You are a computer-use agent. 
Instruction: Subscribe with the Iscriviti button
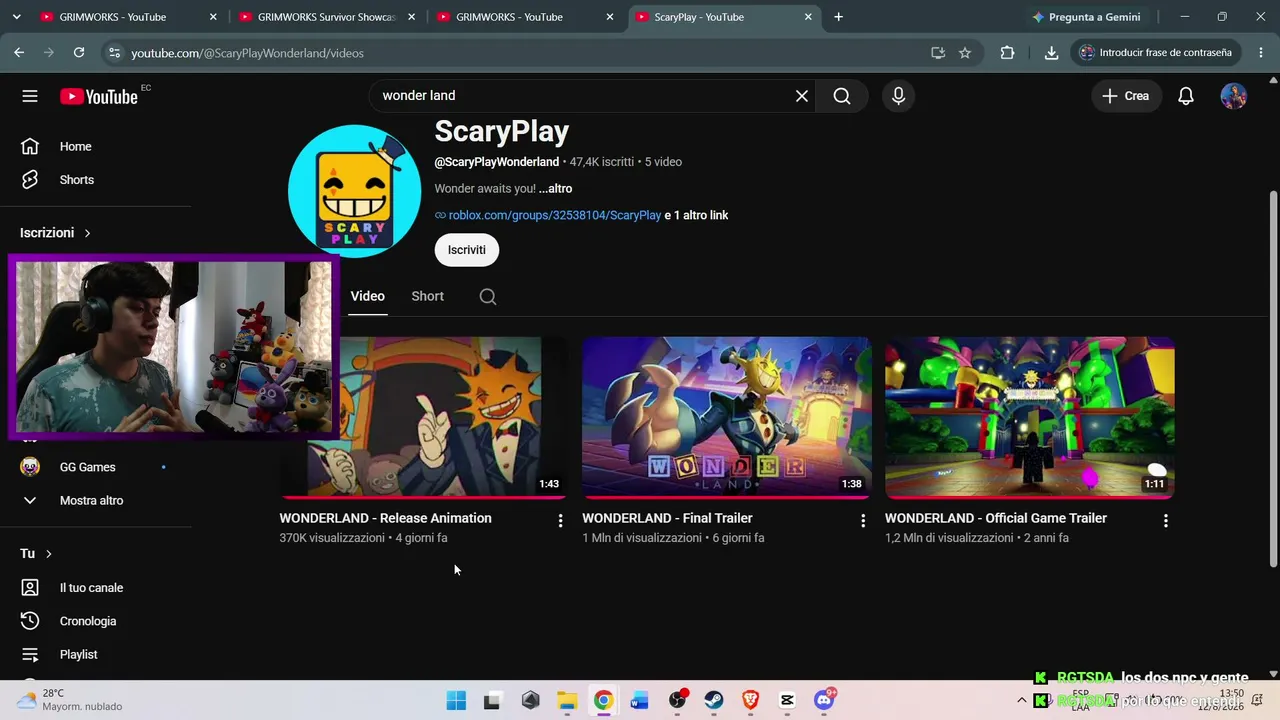(x=466, y=250)
